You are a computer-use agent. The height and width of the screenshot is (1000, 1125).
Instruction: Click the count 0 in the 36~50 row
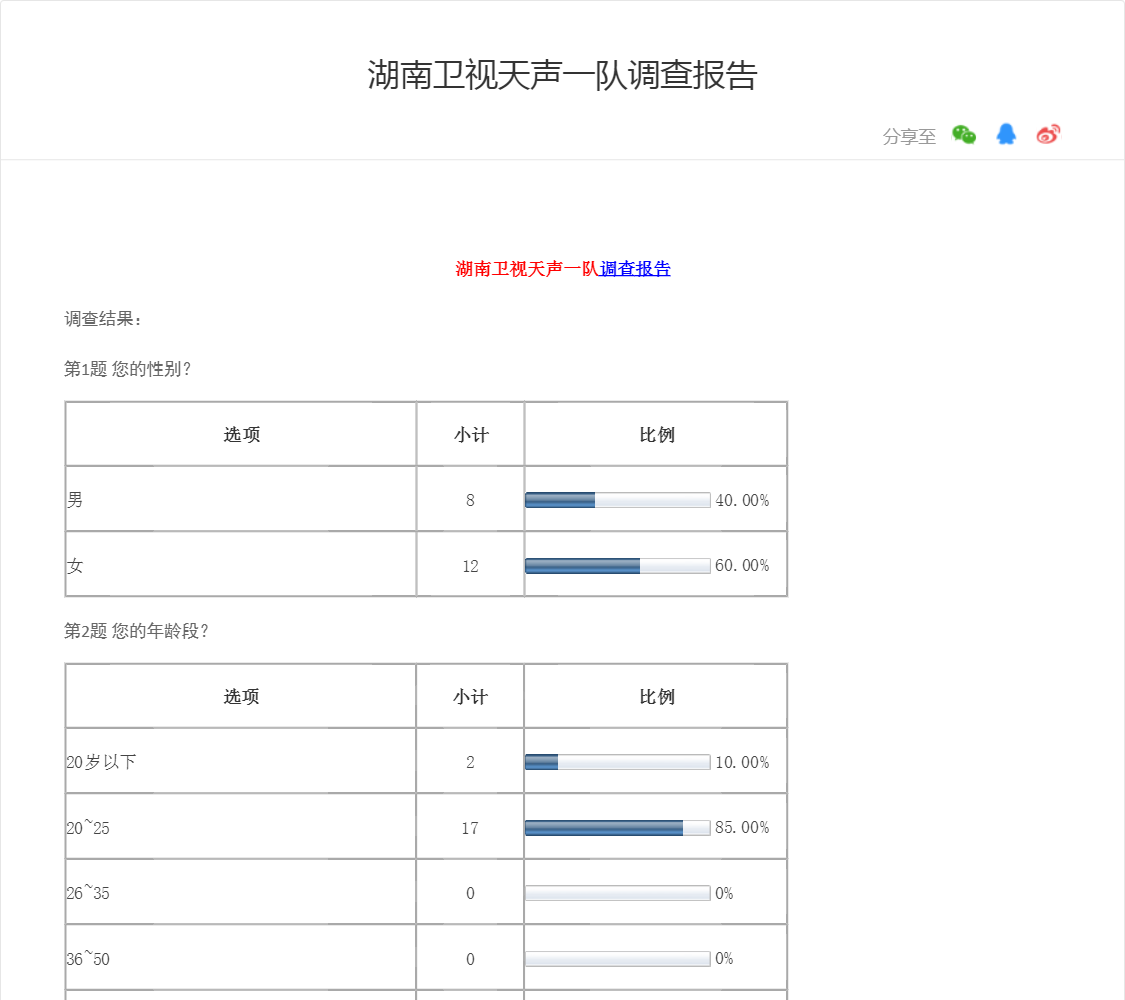point(470,959)
